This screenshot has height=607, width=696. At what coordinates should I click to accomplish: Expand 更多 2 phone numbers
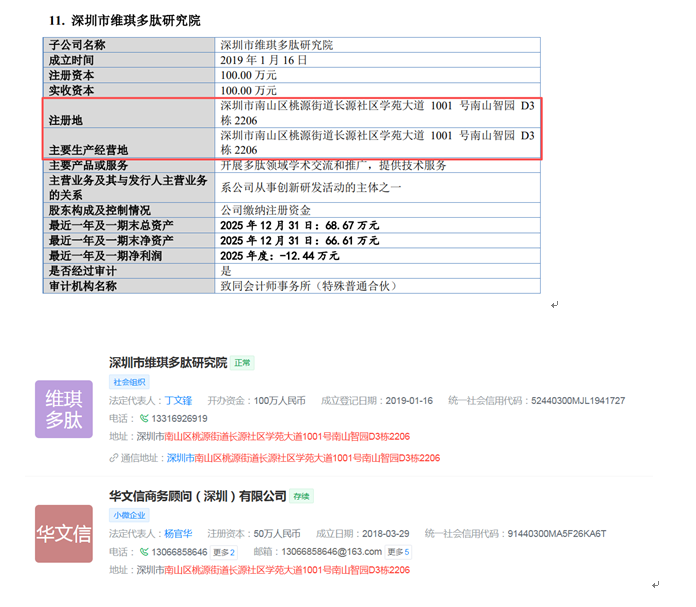coord(223,552)
